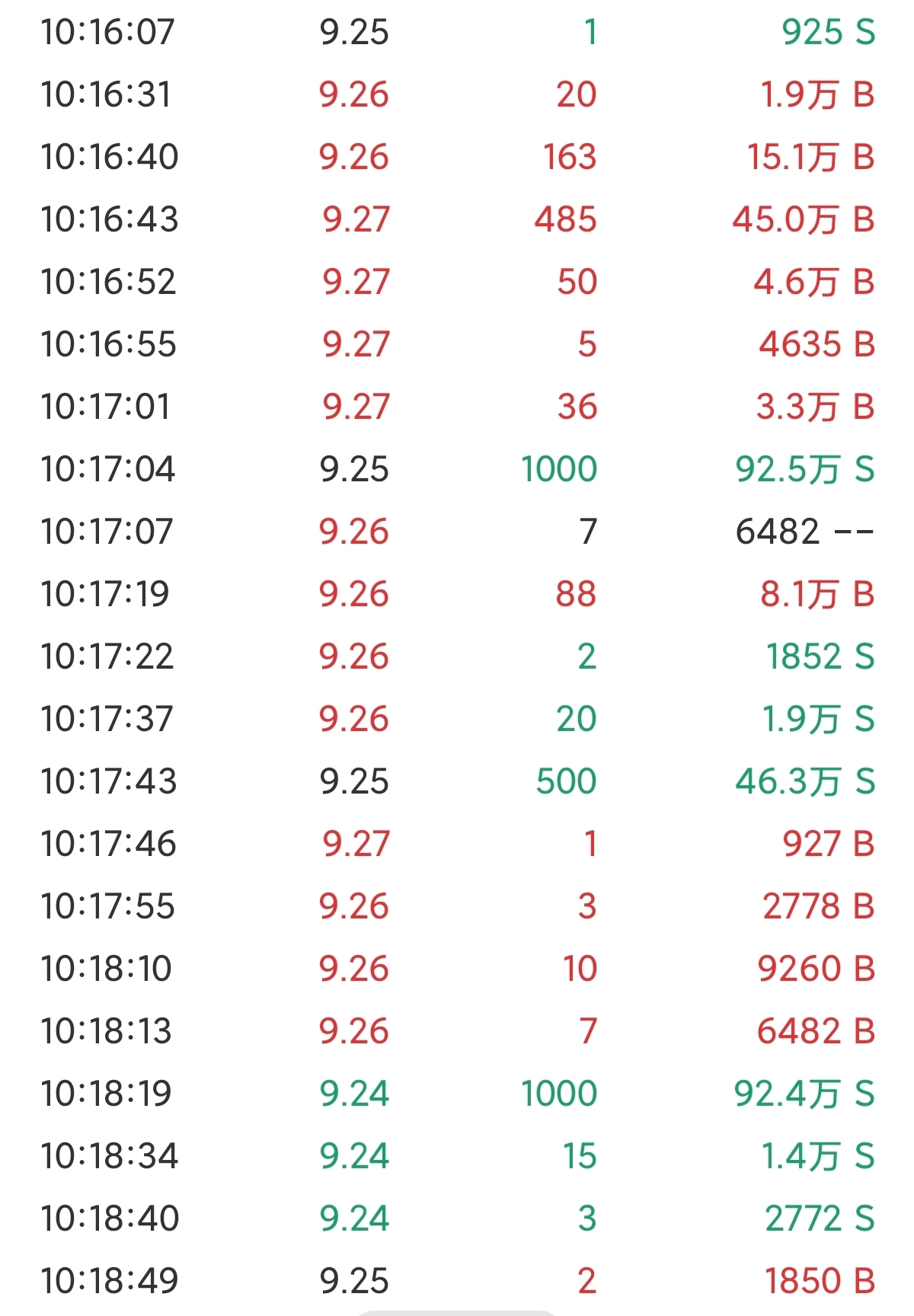Select the 1852 S amount

point(820,656)
